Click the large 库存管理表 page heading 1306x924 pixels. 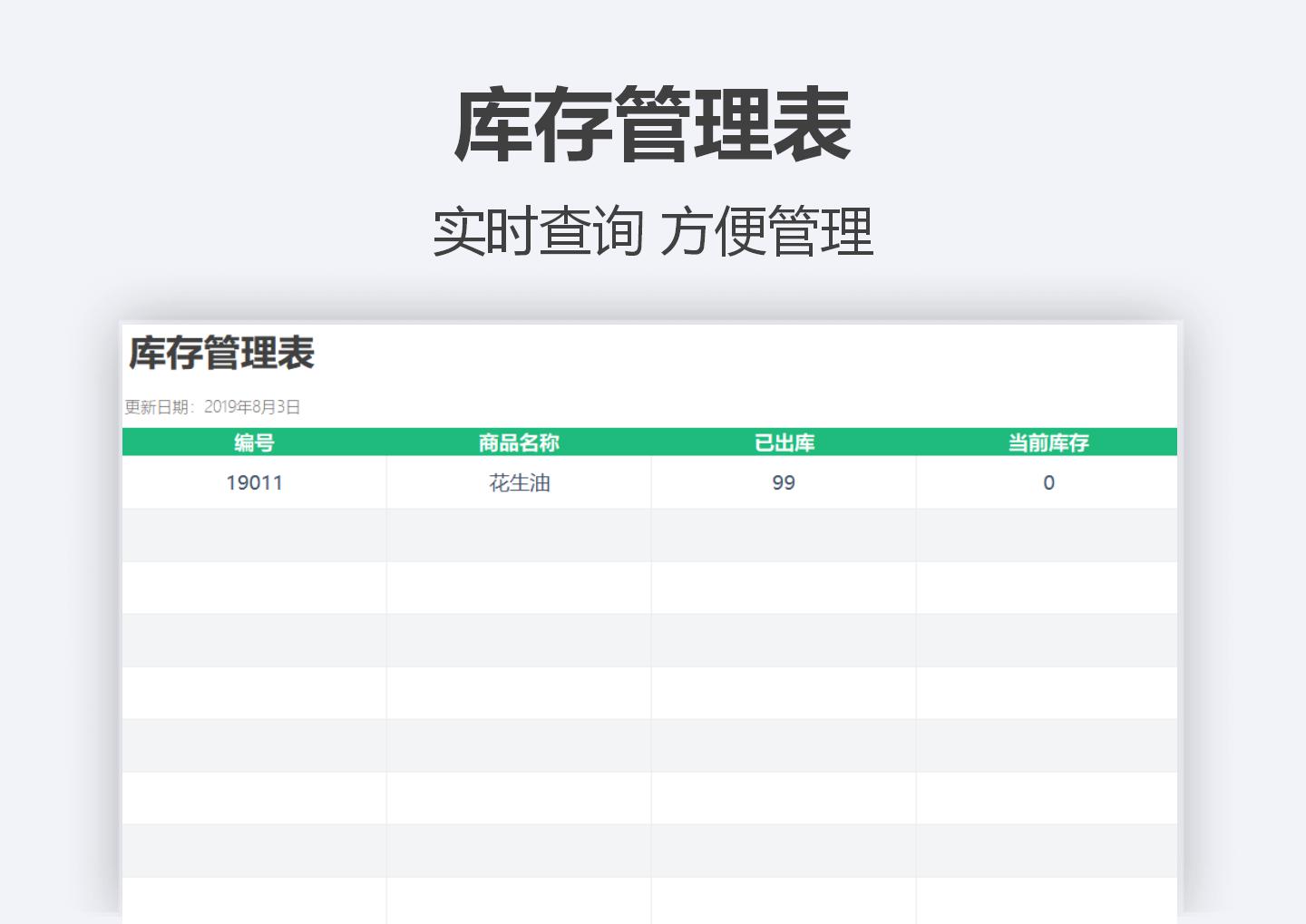(x=651, y=125)
